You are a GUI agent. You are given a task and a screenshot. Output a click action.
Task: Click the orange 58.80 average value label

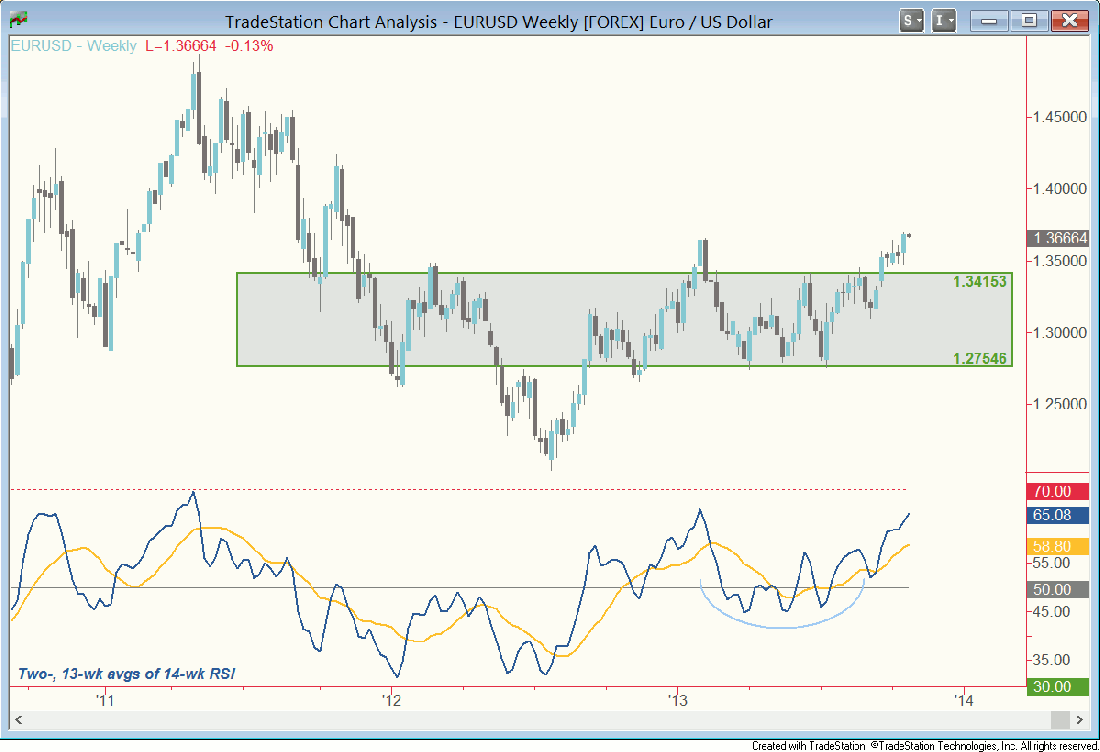coord(1056,547)
